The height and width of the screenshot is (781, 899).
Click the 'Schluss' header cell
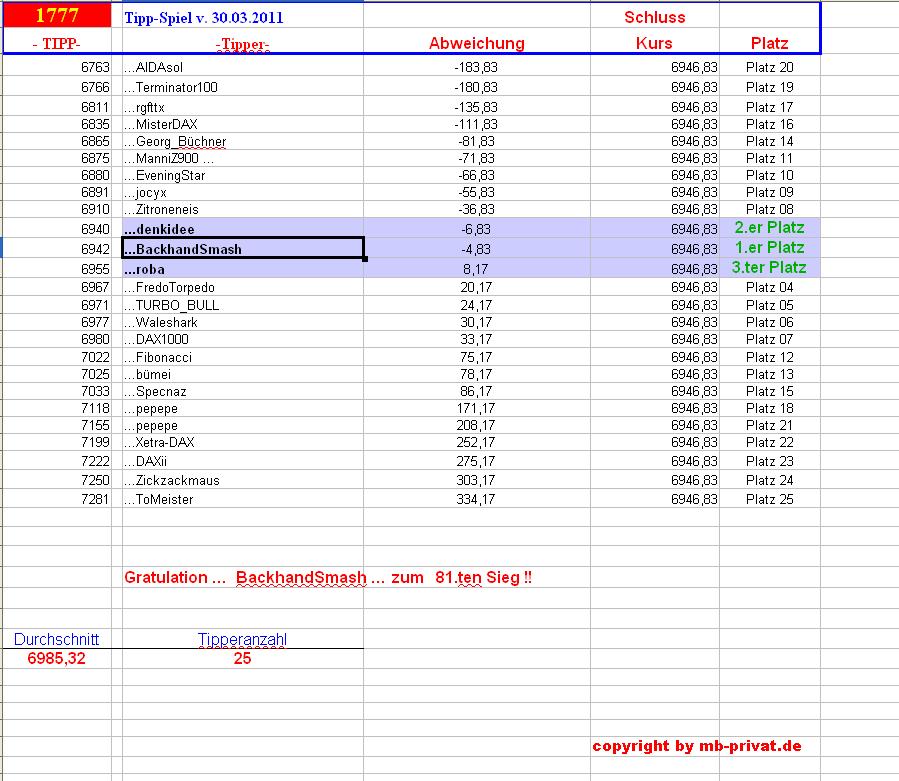click(654, 17)
